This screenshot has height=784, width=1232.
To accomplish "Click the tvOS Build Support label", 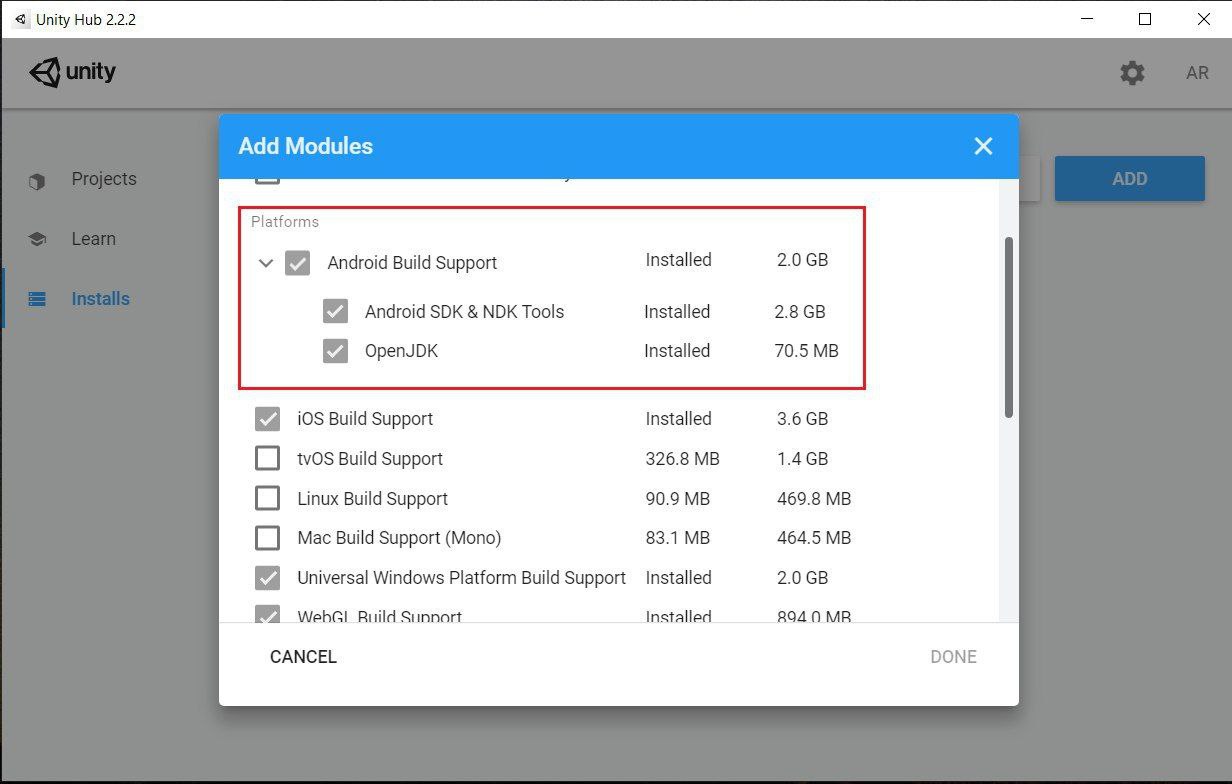I will (370, 459).
